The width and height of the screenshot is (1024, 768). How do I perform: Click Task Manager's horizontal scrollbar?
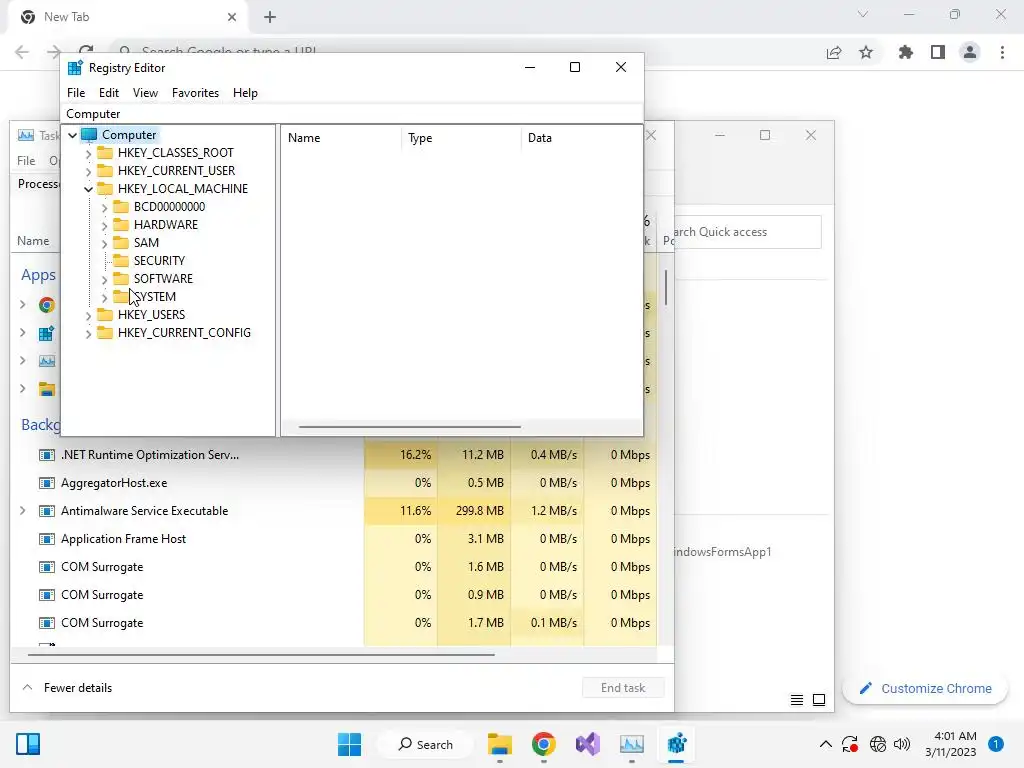(261, 654)
